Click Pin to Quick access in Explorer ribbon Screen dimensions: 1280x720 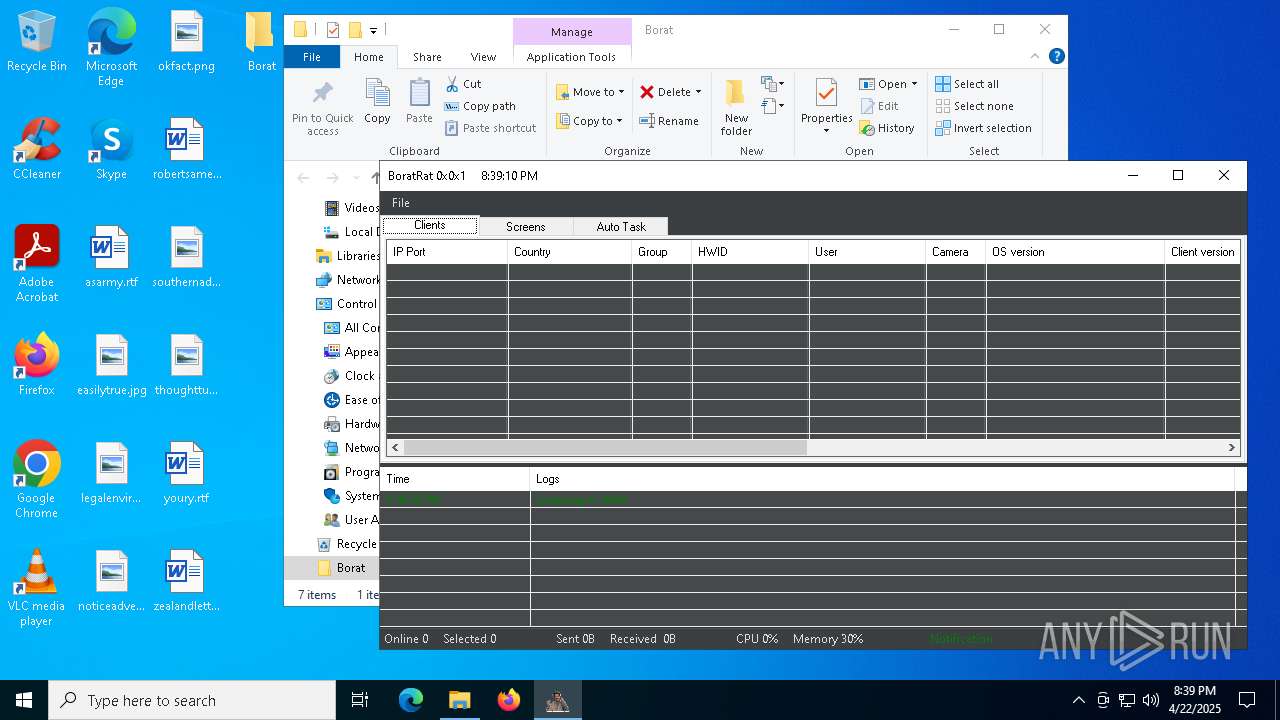tap(322, 108)
